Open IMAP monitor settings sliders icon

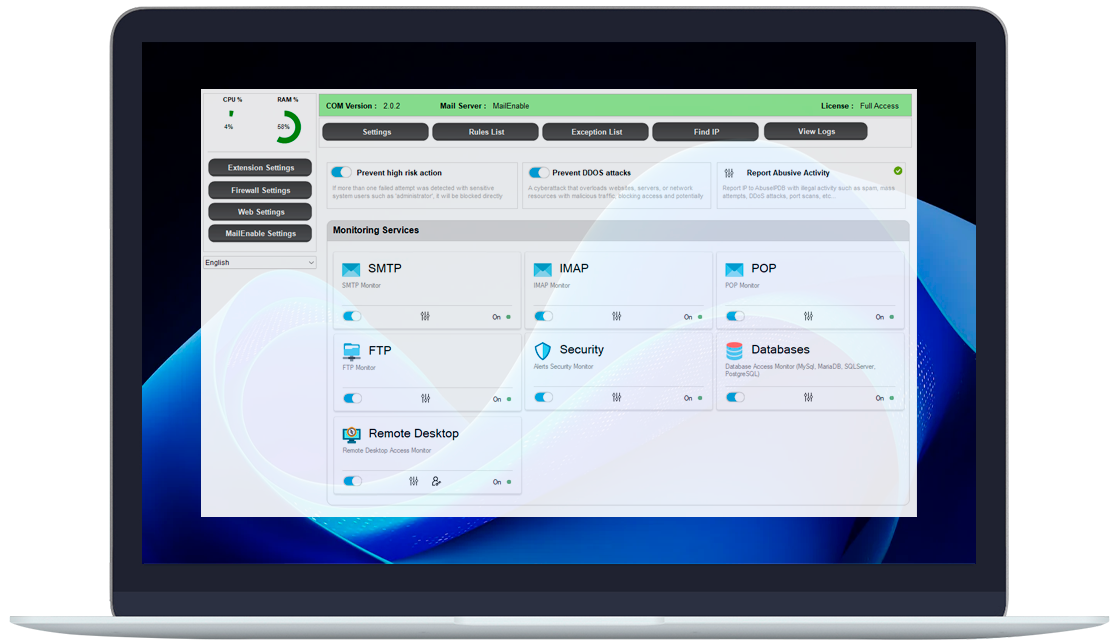click(616, 316)
